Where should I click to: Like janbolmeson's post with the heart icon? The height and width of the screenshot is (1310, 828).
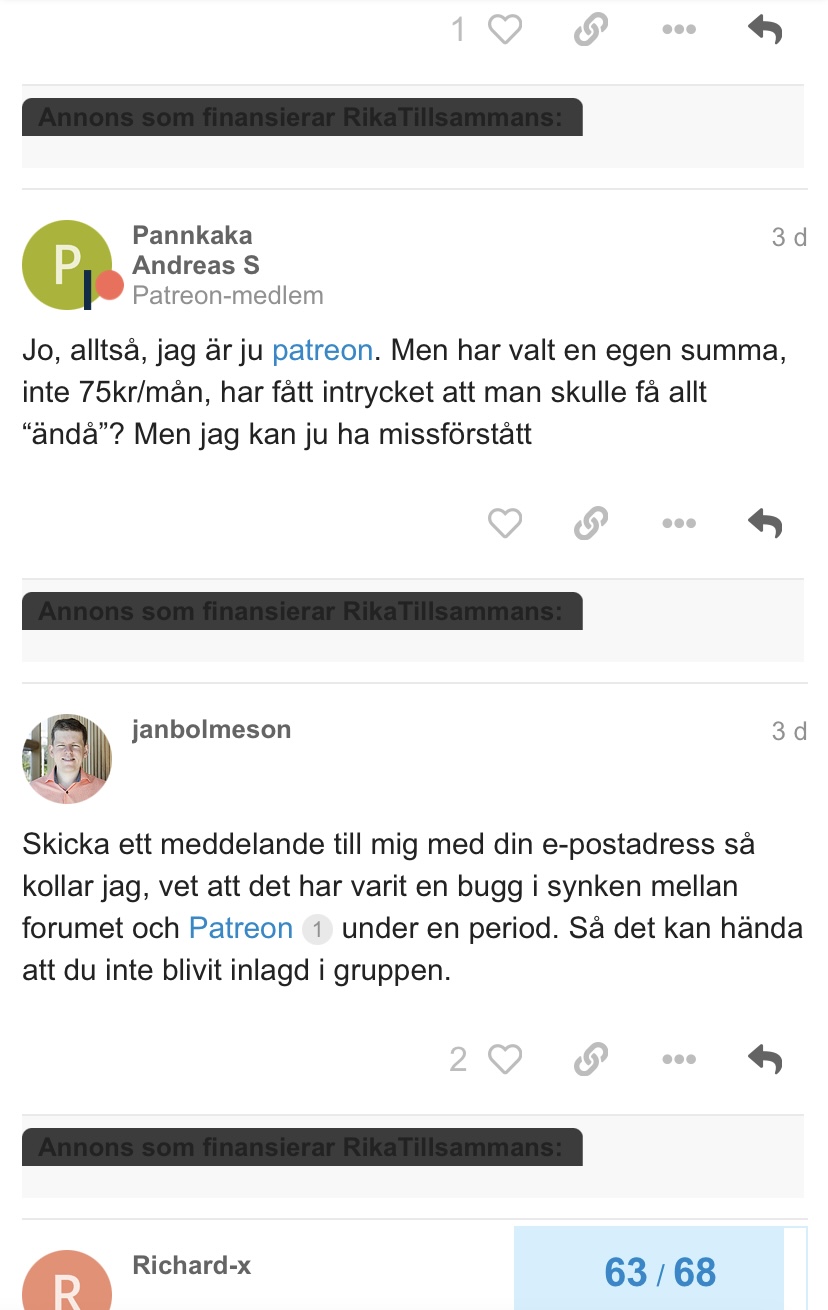click(x=504, y=1059)
